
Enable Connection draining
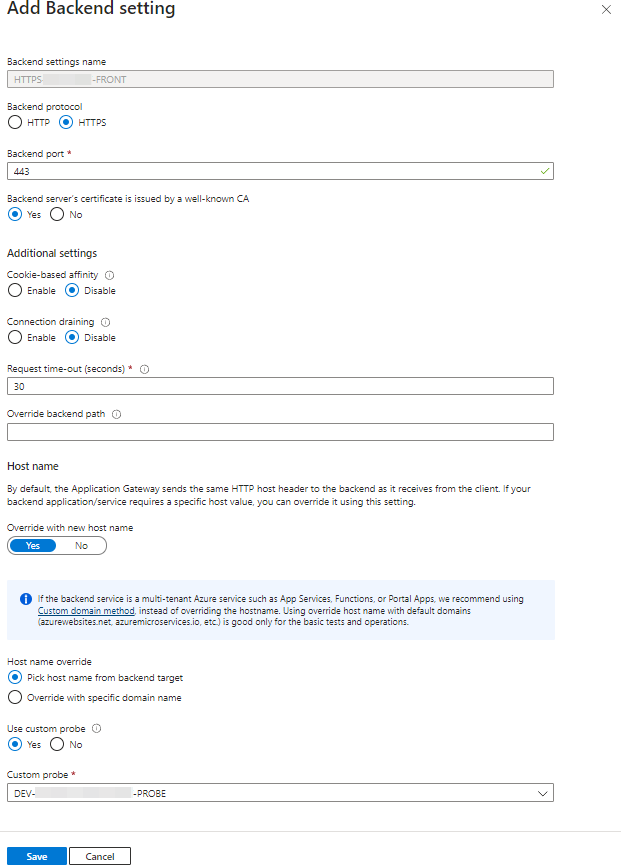point(15,338)
